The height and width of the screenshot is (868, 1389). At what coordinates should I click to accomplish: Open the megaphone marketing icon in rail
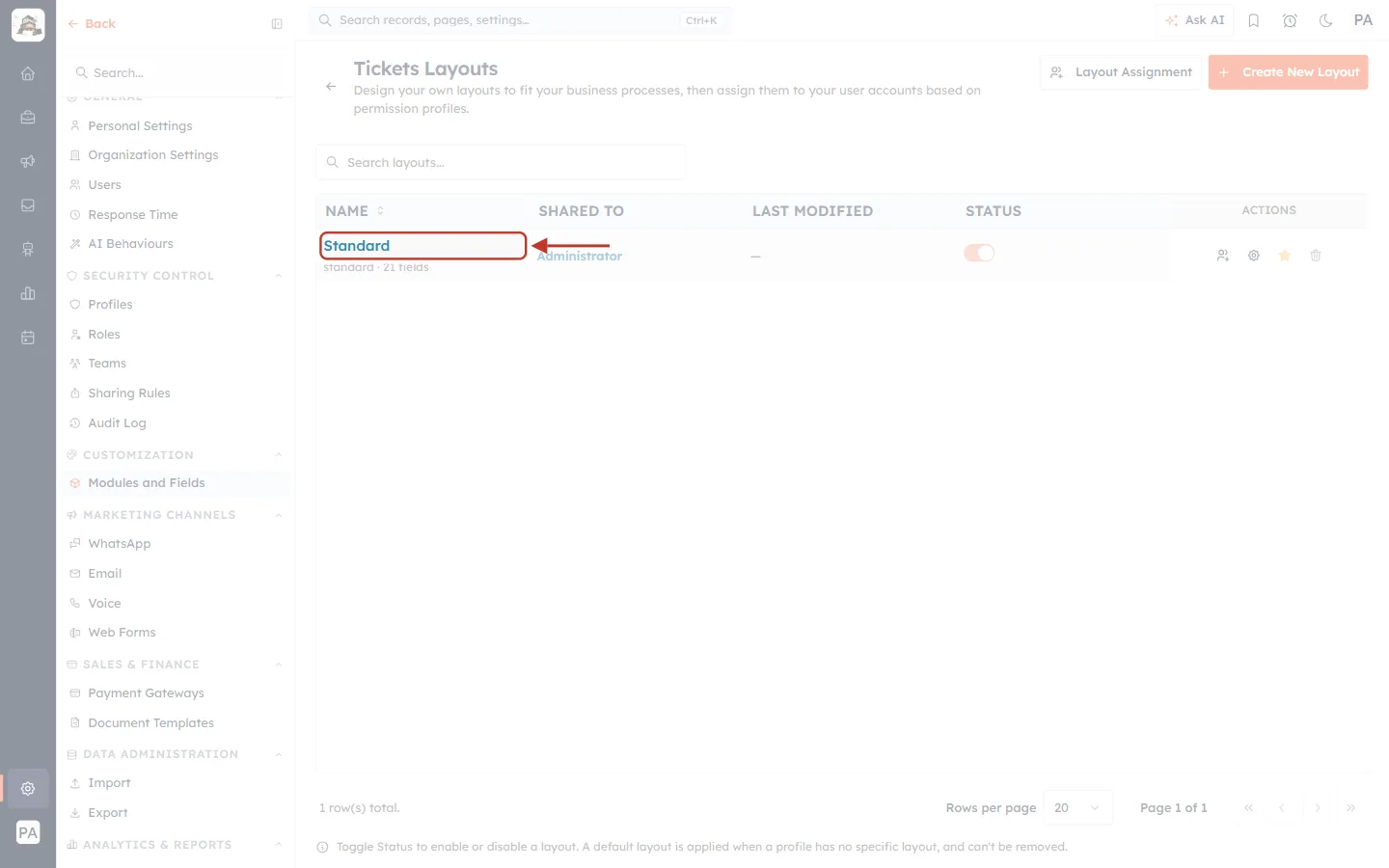click(x=28, y=161)
